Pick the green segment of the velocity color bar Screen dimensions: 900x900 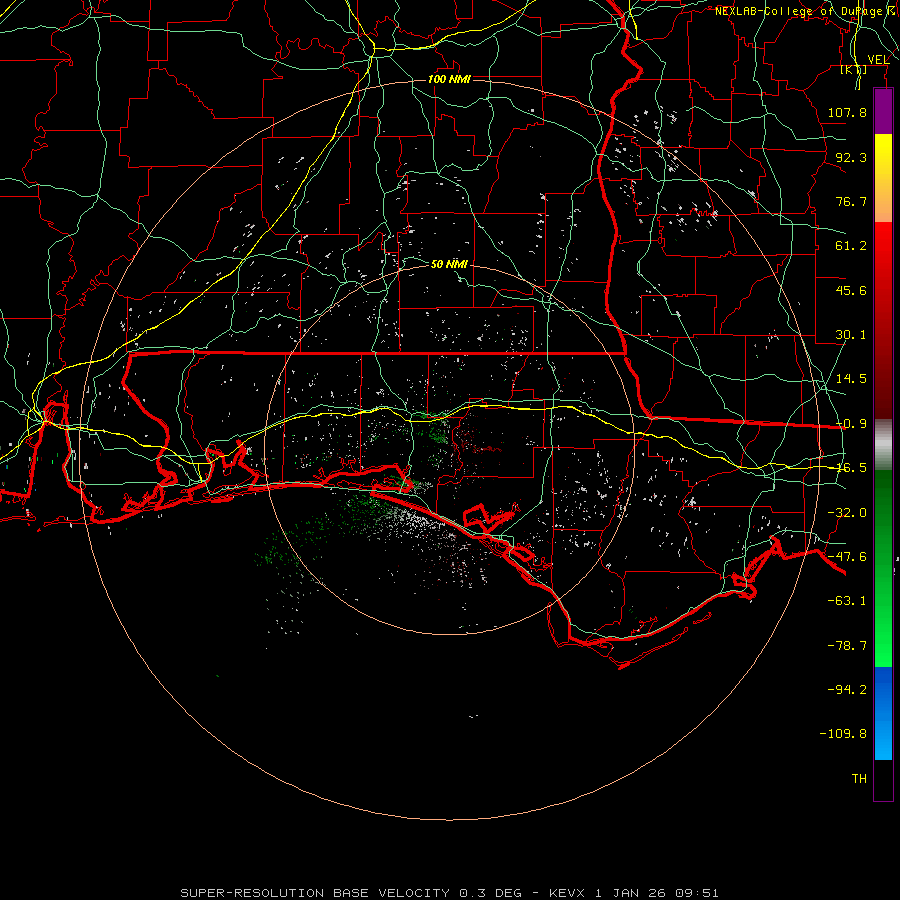pyautogui.click(x=883, y=568)
